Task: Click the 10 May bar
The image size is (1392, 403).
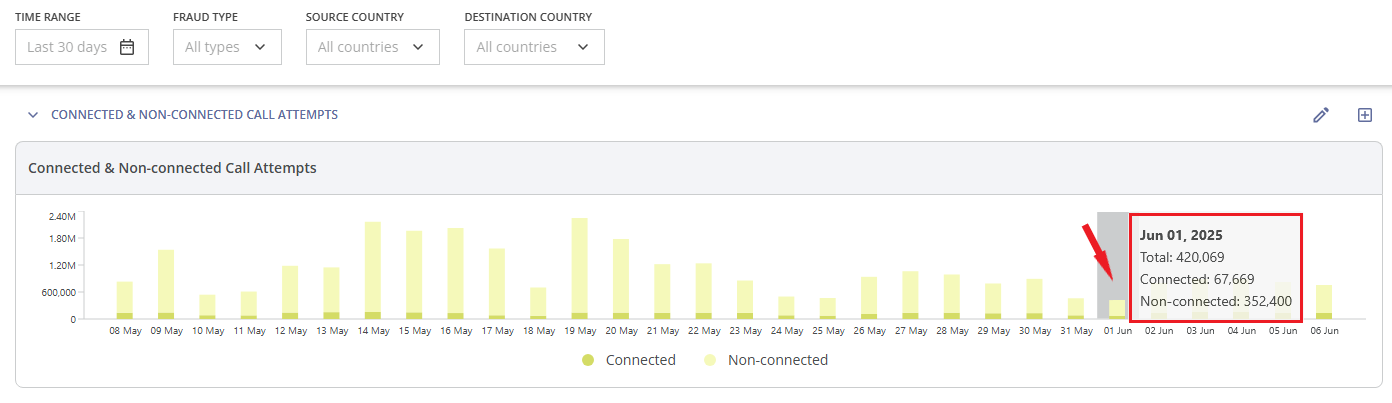Action: tap(207, 307)
